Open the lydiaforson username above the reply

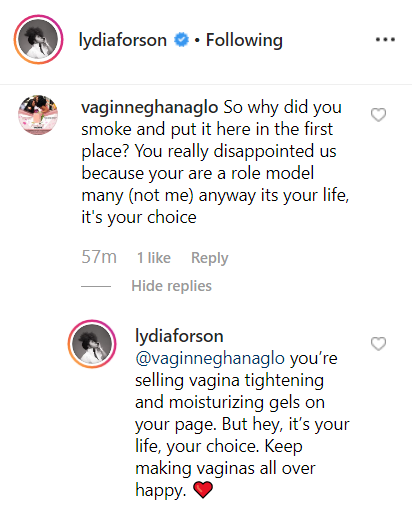tap(179, 336)
